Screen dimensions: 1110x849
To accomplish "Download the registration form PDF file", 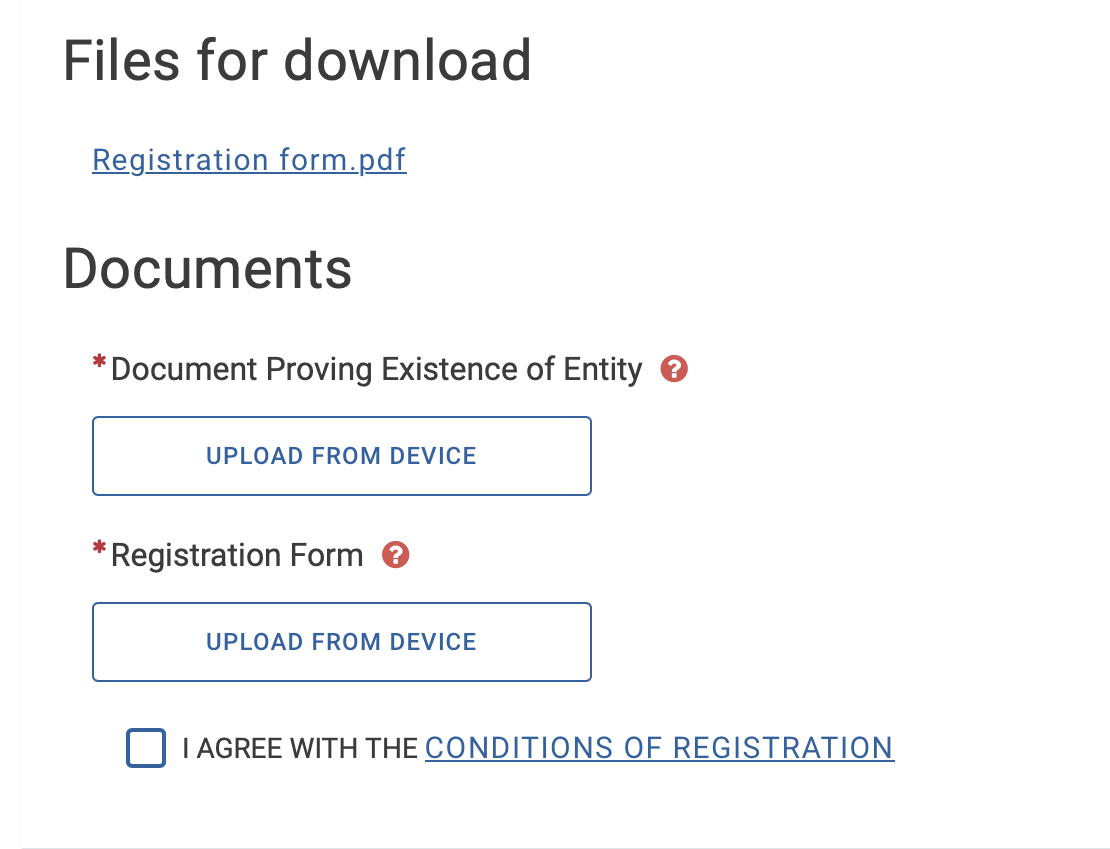I will tap(249, 160).
